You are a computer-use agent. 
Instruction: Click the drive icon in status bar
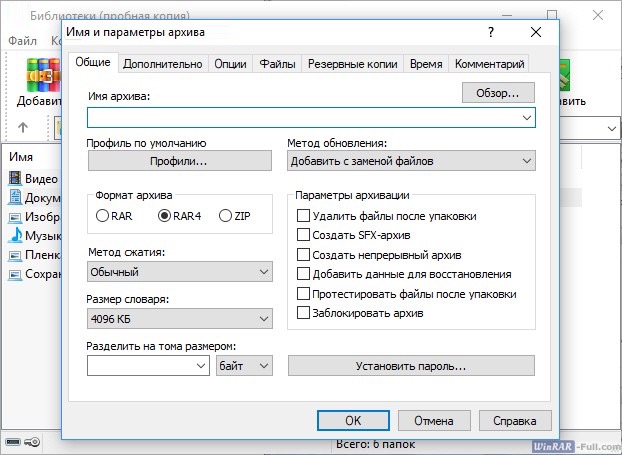(x=13, y=442)
